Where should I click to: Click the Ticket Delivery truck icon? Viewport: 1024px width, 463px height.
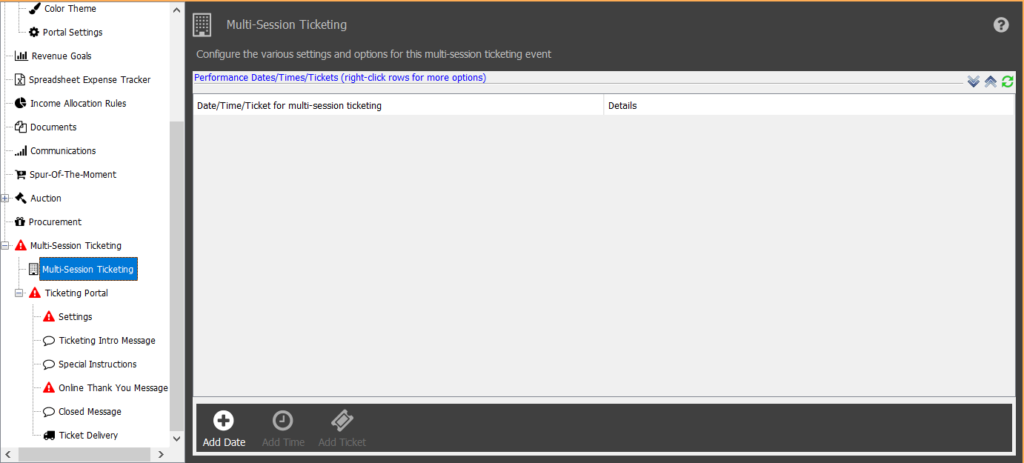pyautogui.click(x=49, y=436)
